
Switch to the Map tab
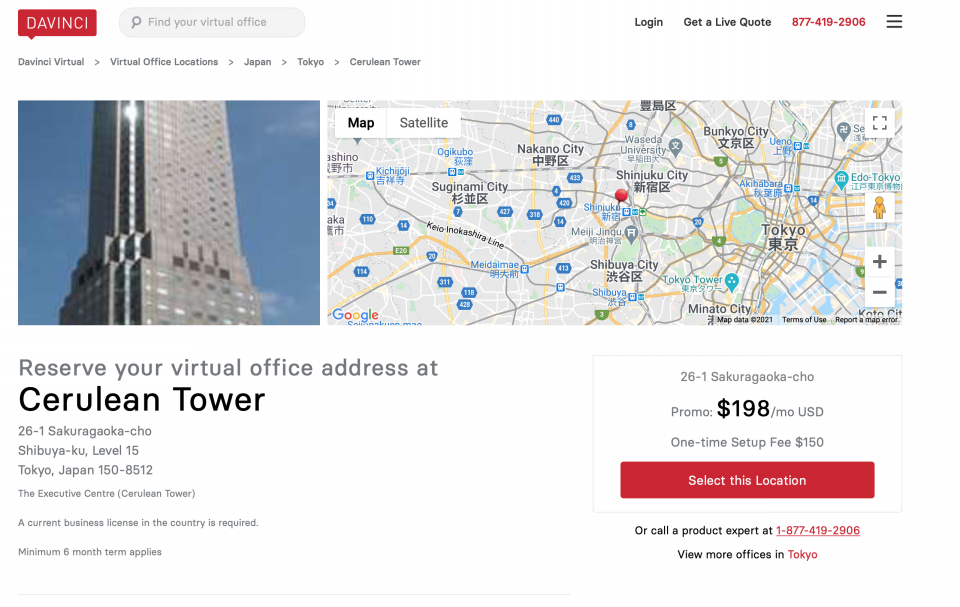(361, 123)
